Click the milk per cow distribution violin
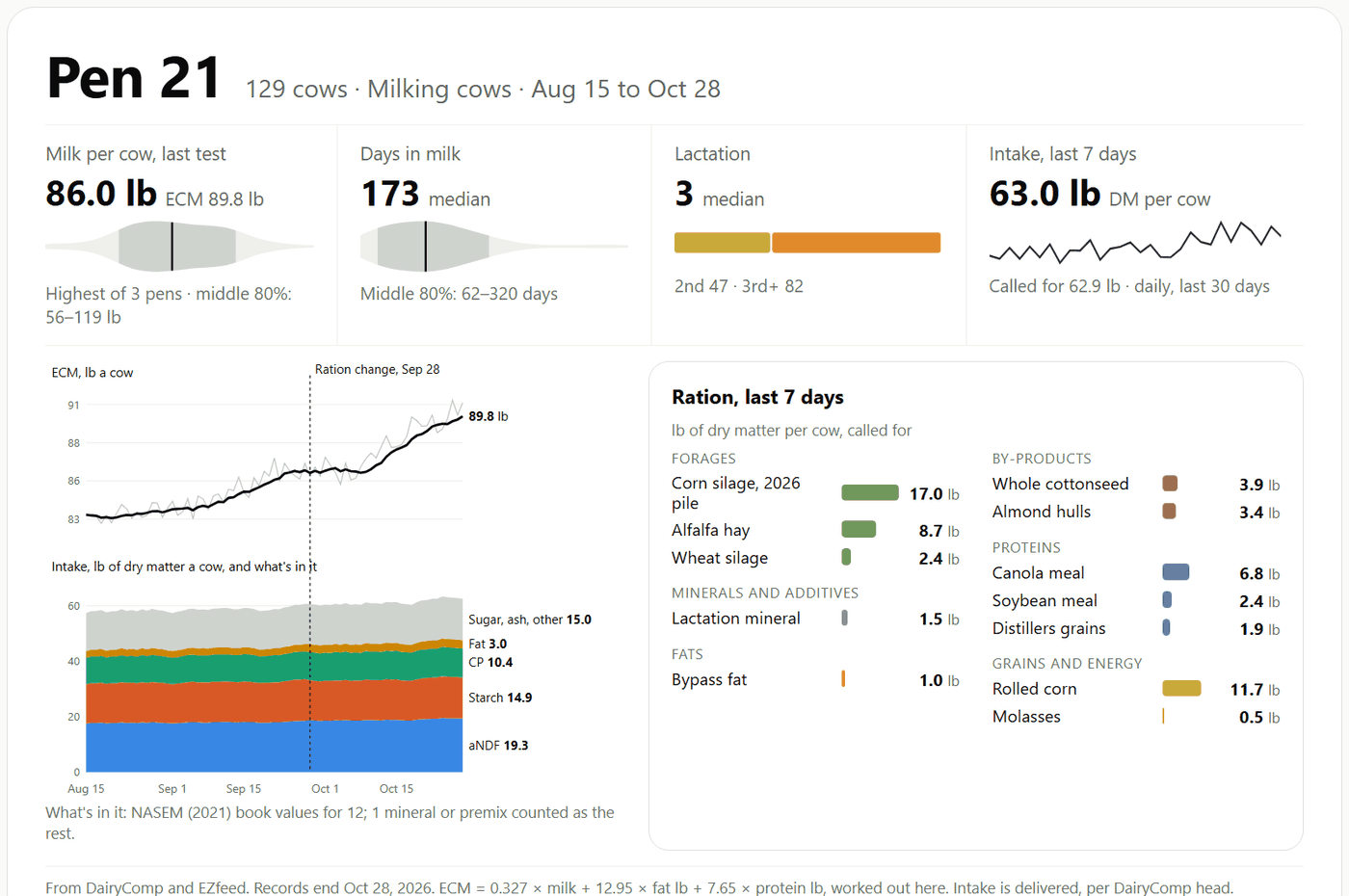The image size is (1349, 896). [x=179, y=246]
